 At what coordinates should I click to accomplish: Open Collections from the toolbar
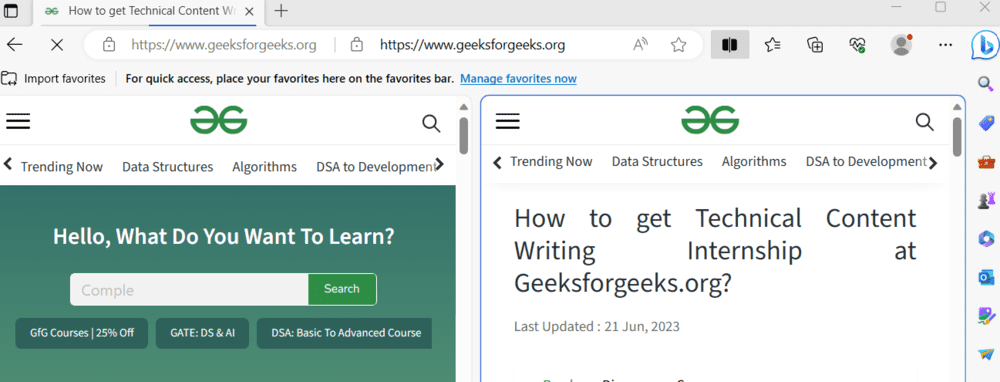tap(815, 45)
